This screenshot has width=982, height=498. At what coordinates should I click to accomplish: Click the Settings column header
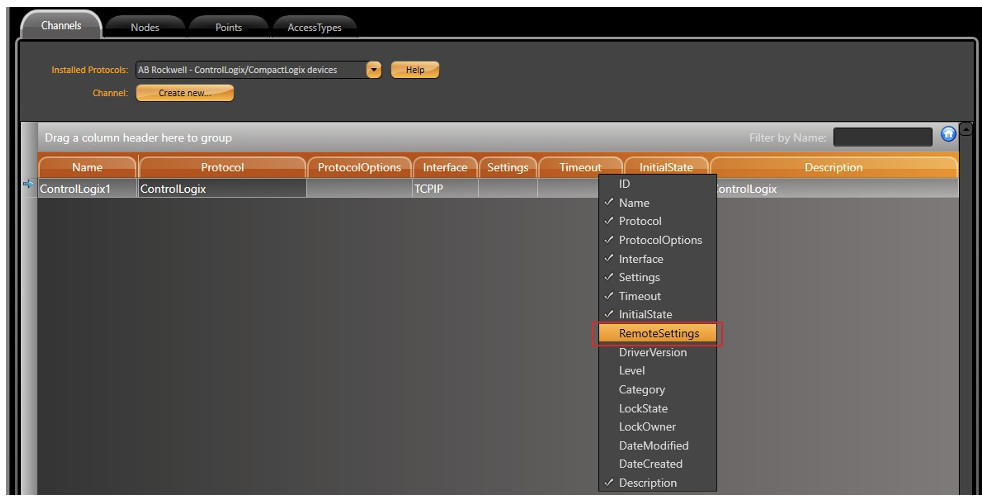point(508,167)
